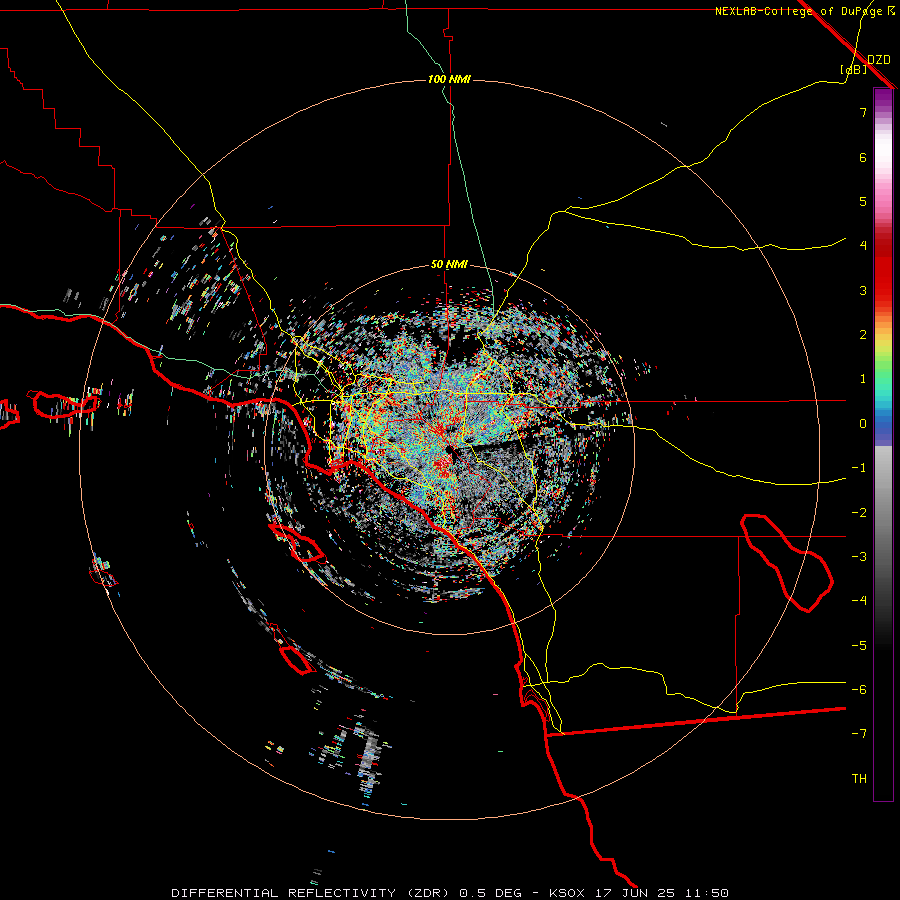Click the 5 value on color scale

tap(863, 201)
